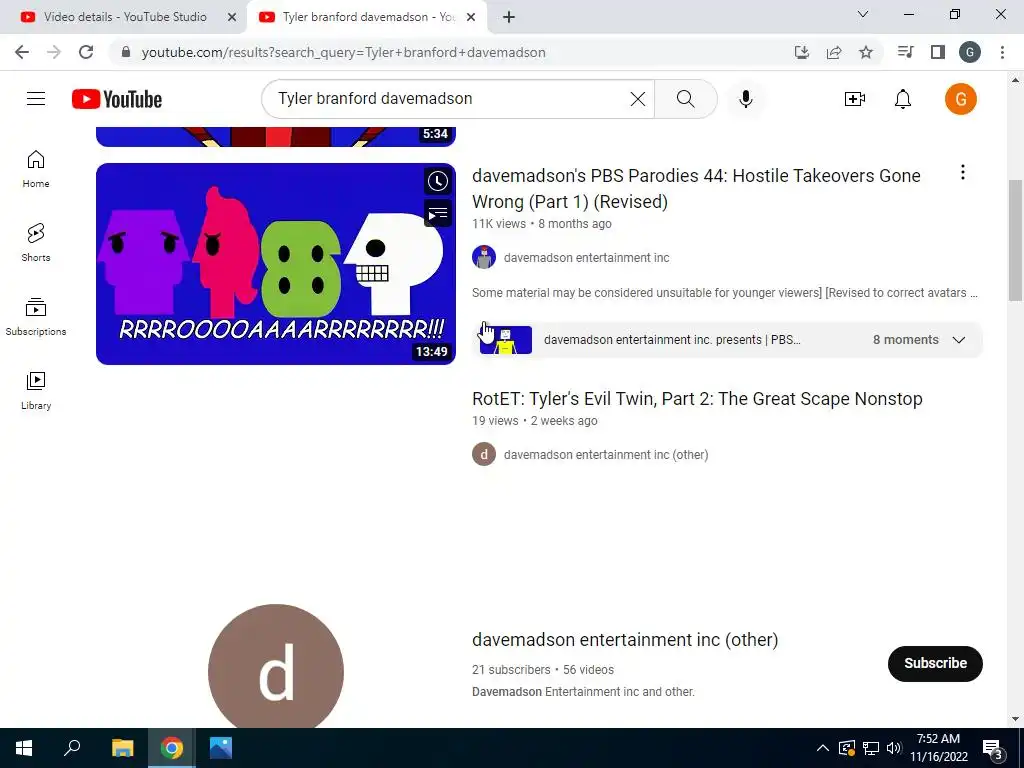This screenshot has height=768, width=1024.
Task: Open PBS Parodies 44 Hostile Takeovers video title
Action: pos(696,189)
